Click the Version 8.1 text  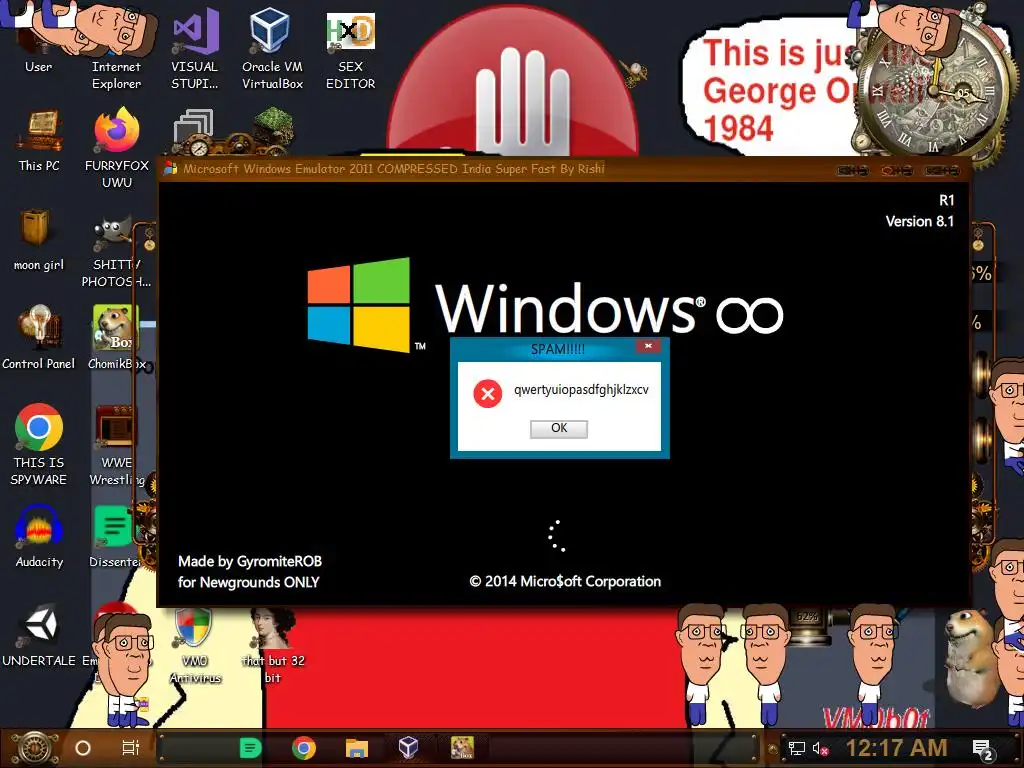pyautogui.click(x=920, y=221)
